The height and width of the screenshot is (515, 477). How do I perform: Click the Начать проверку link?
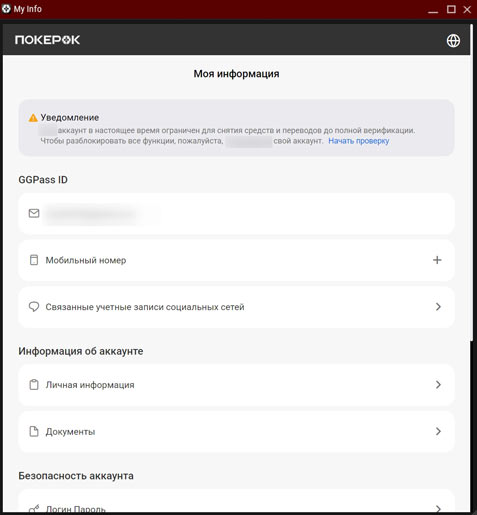tap(359, 141)
